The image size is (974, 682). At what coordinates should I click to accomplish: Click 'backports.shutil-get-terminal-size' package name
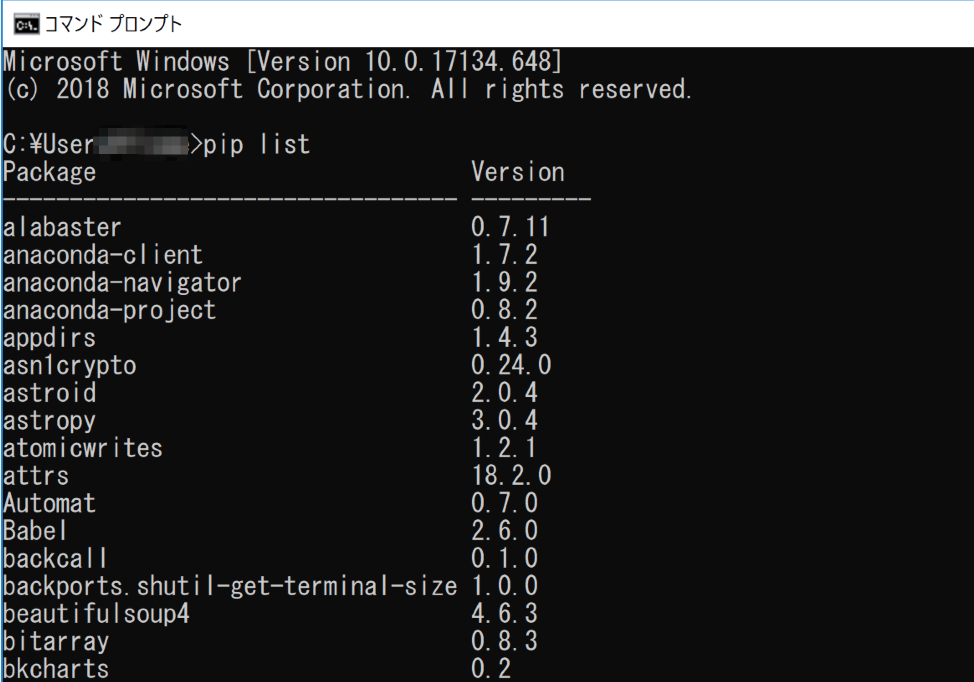230,586
